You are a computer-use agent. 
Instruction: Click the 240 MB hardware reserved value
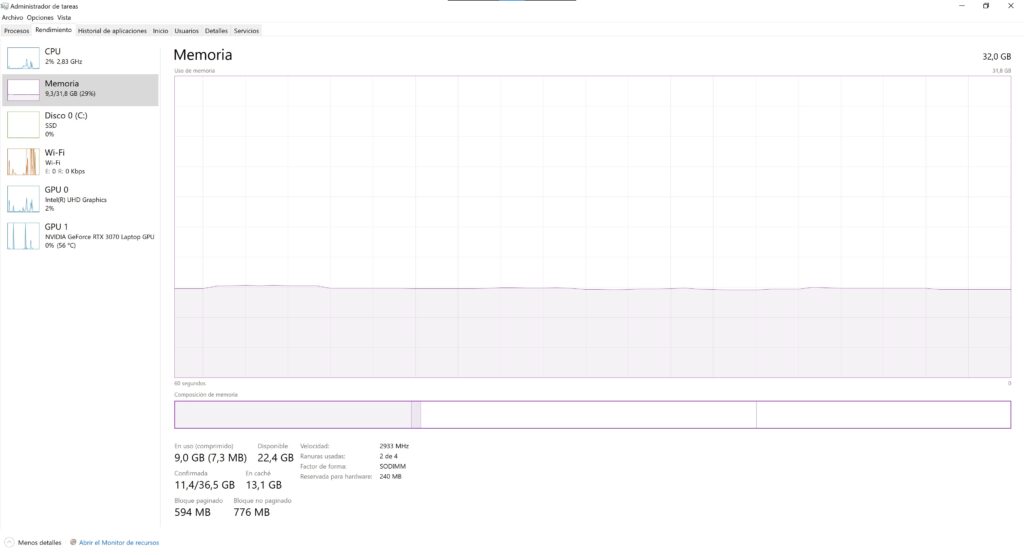coord(391,477)
